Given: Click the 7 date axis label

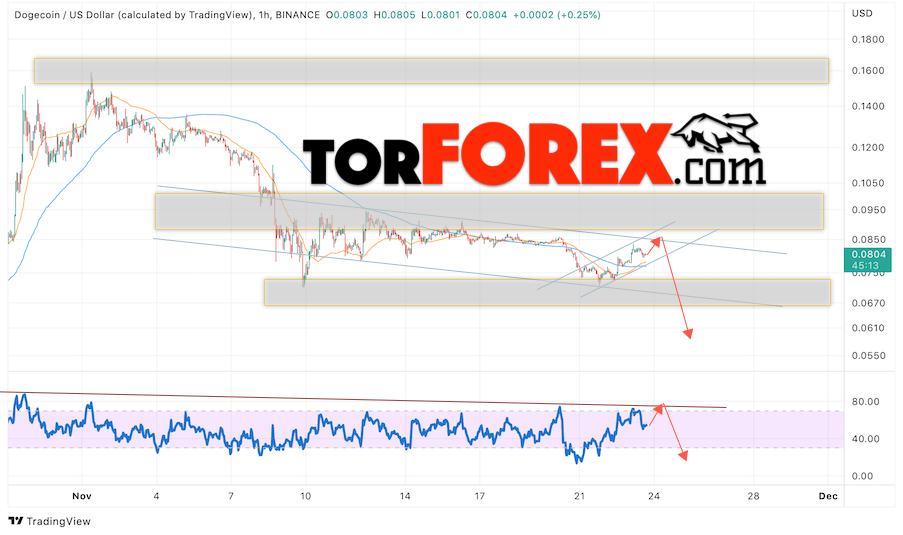Looking at the screenshot, I should pos(231,496).
